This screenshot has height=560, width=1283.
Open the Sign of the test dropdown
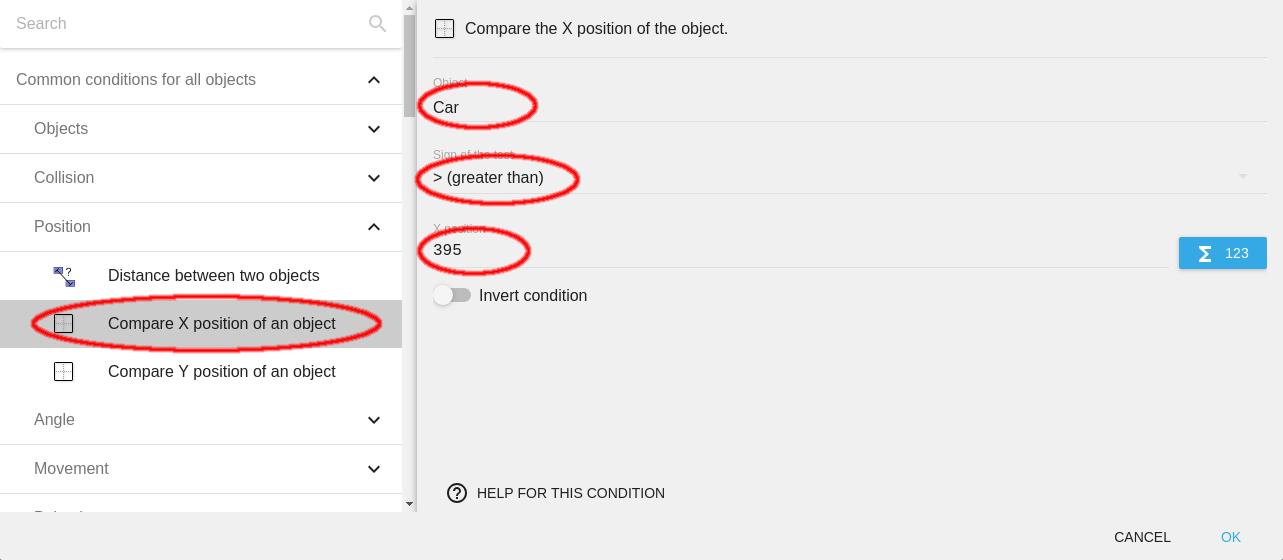(x=840, y=178)
